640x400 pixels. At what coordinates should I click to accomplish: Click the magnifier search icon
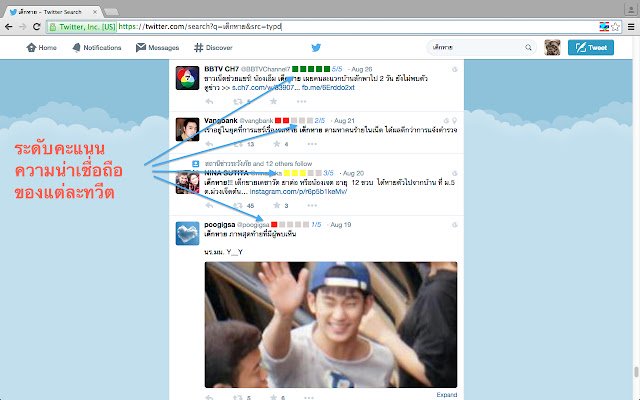[529, 47]
